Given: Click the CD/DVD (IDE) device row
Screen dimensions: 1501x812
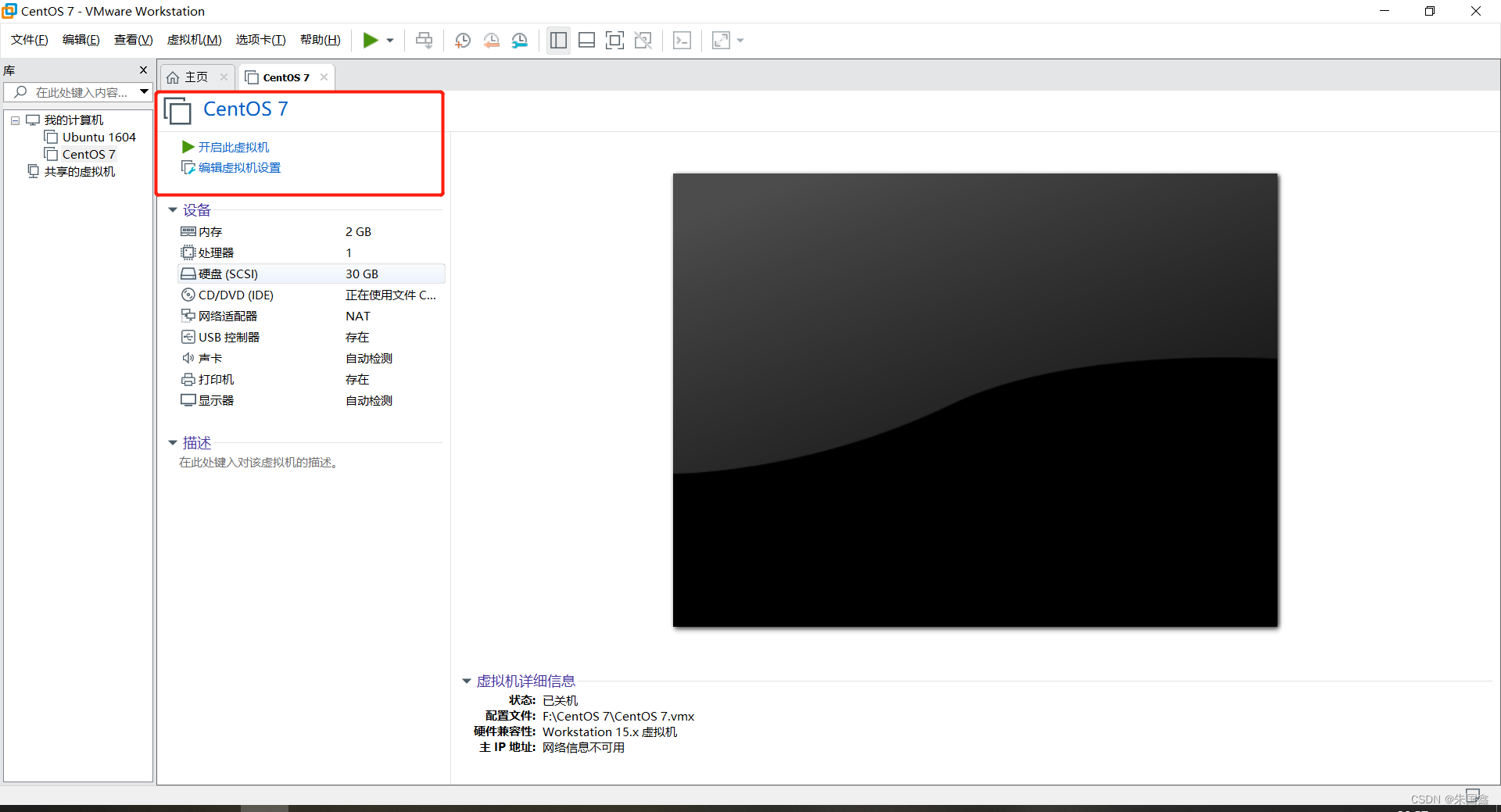Looking at the screenshot, I should pyautogui.click(x=311, y=295).
